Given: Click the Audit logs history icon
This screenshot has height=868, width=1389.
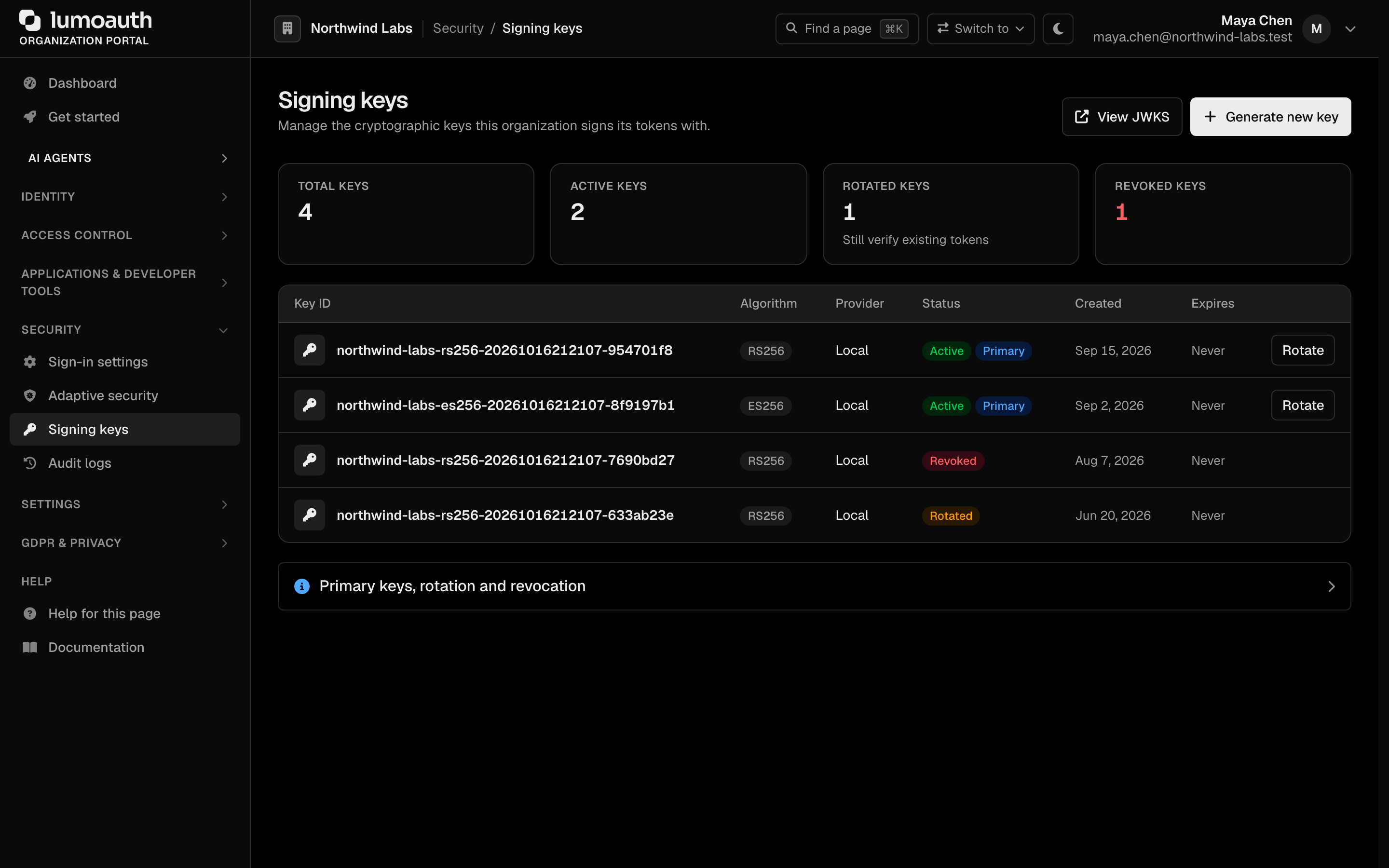Looking at the screenshot, I should (30, 463).
